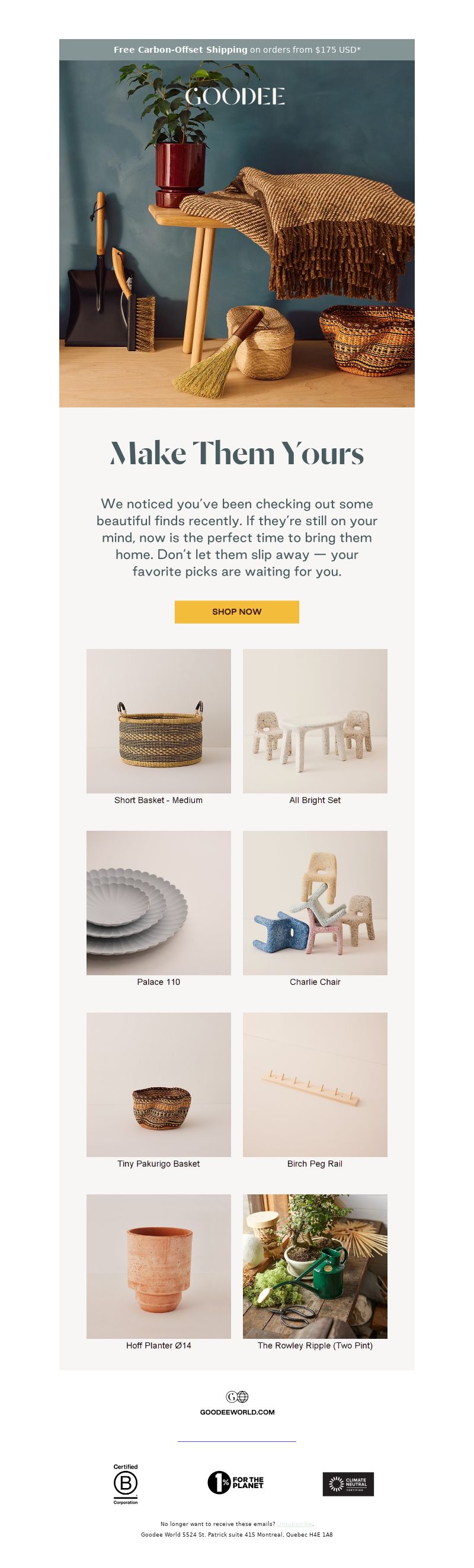The height and width of the screenshot is (1568, 474).
Task: Click the 1% For The Planet logo
Action: click(x=236, y=1483)
